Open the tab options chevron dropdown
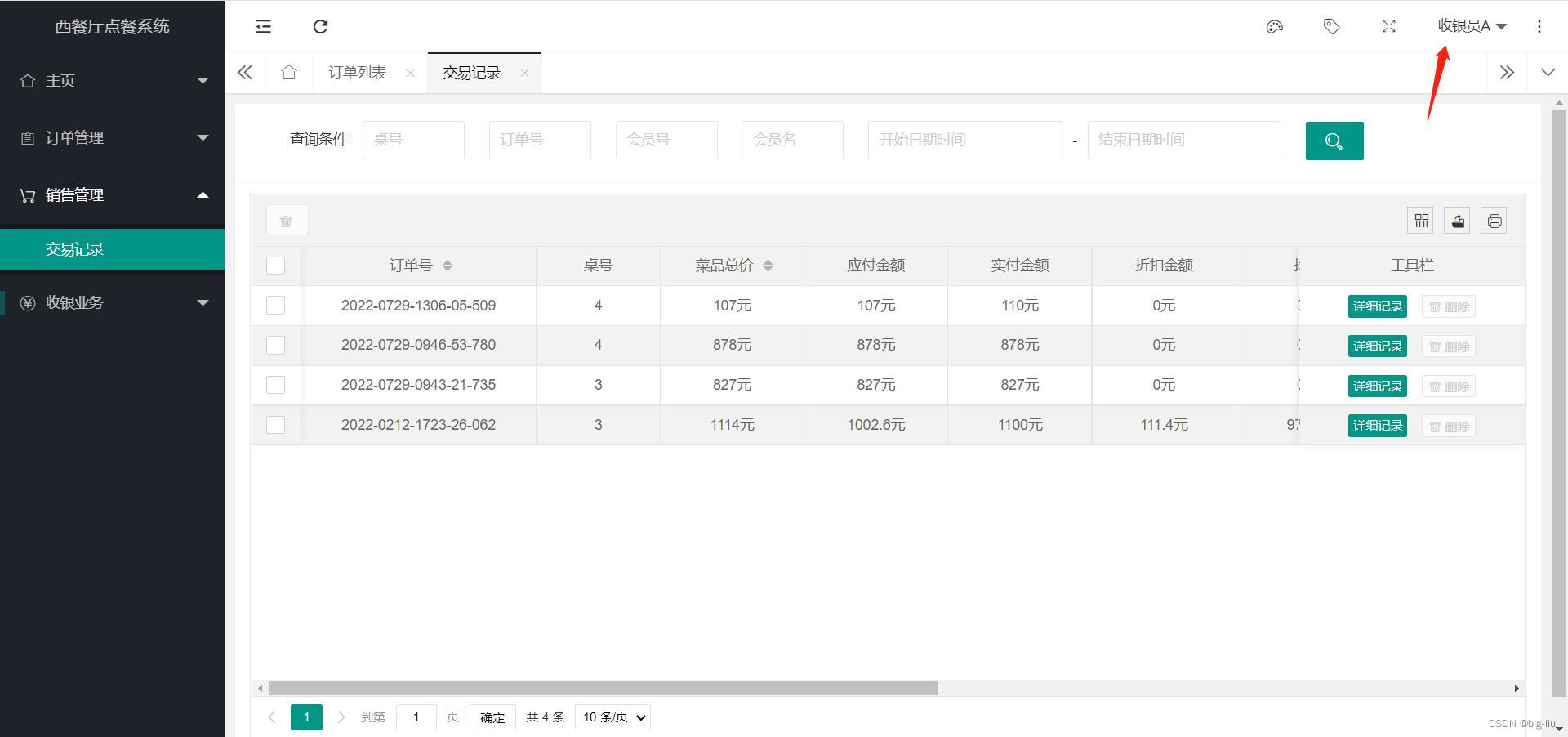Screen dimensions: 1568x737 click(x=1548, y=72)
